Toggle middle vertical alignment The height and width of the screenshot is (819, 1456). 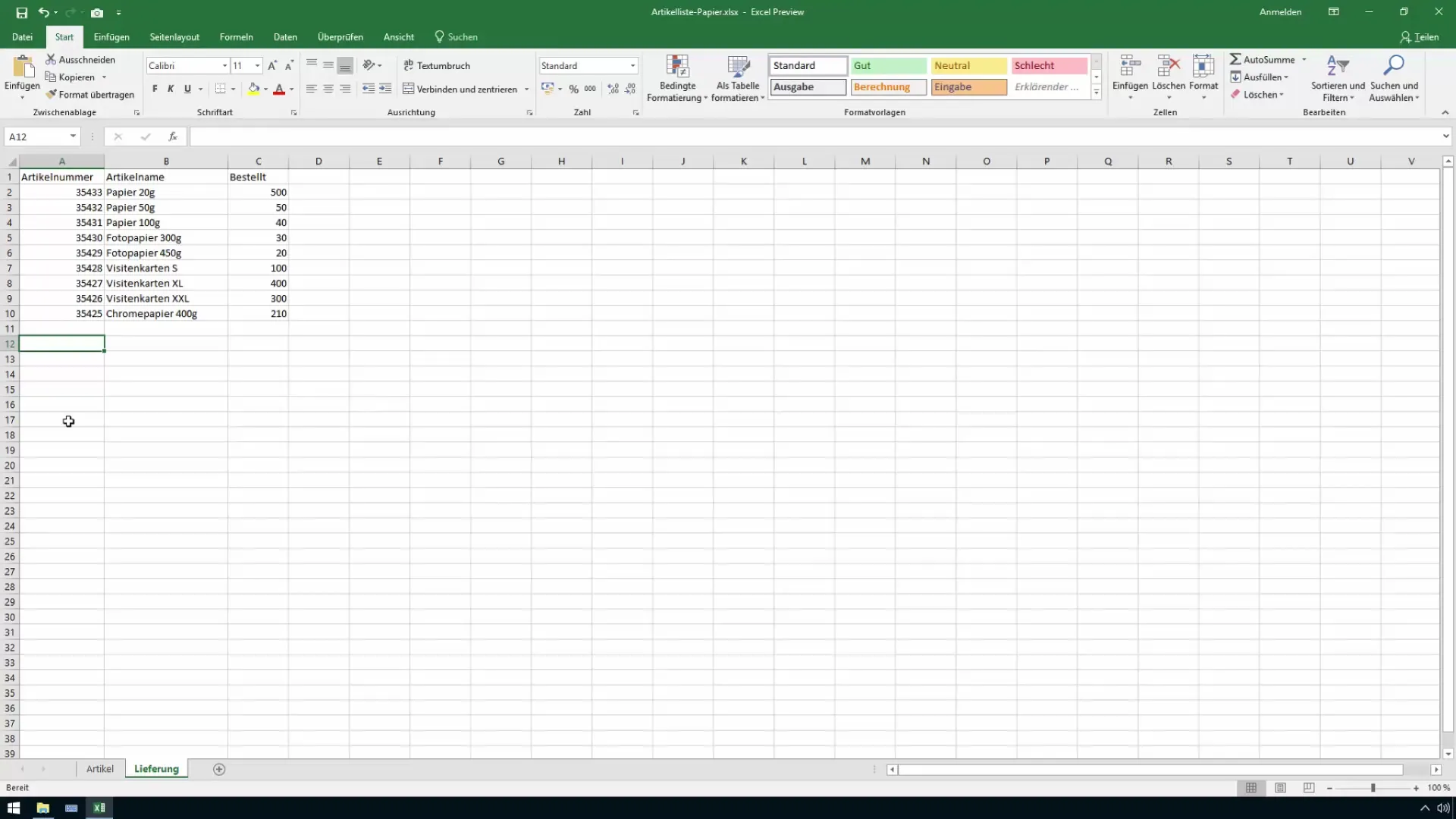coord(328,65)
